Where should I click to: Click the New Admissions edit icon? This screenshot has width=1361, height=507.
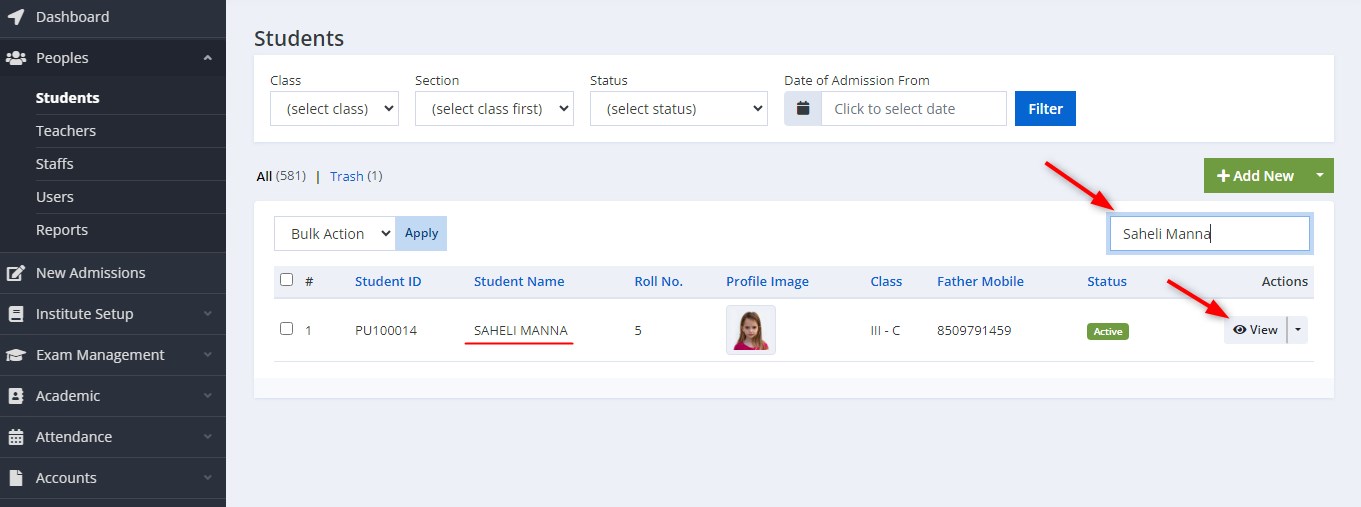point(16,273)
